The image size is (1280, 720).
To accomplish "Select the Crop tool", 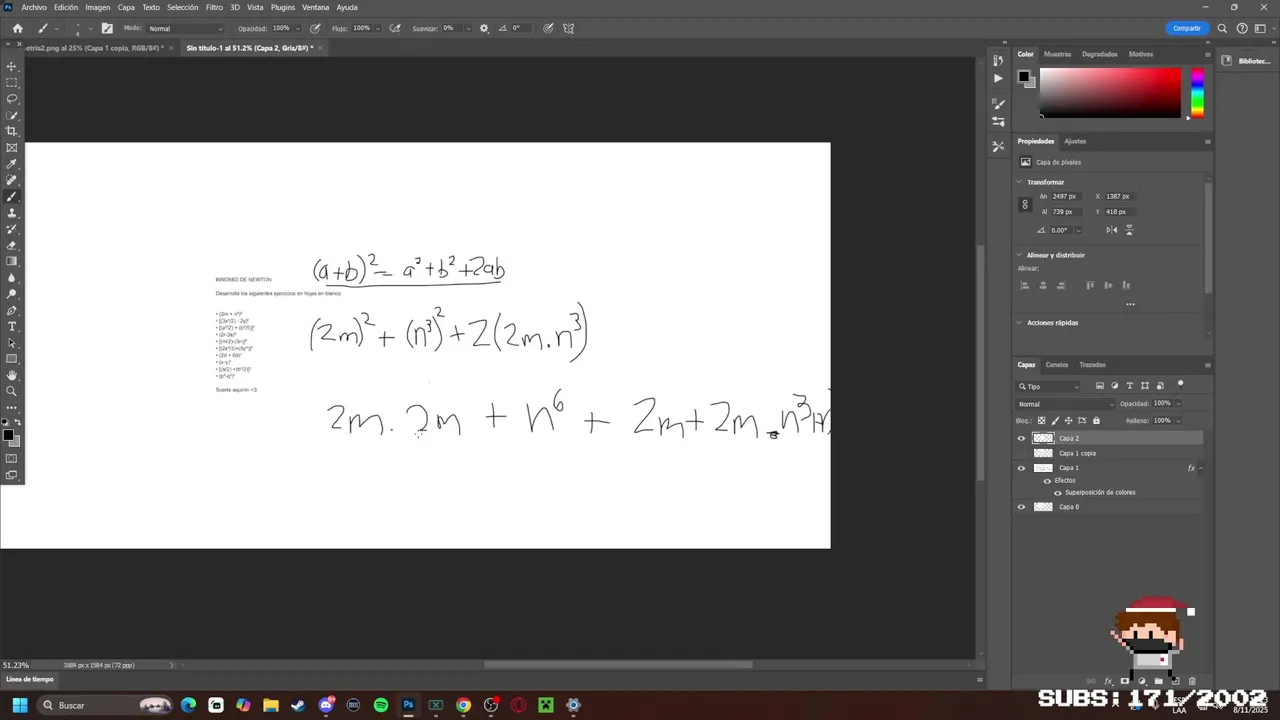I will tap(12, 131).
